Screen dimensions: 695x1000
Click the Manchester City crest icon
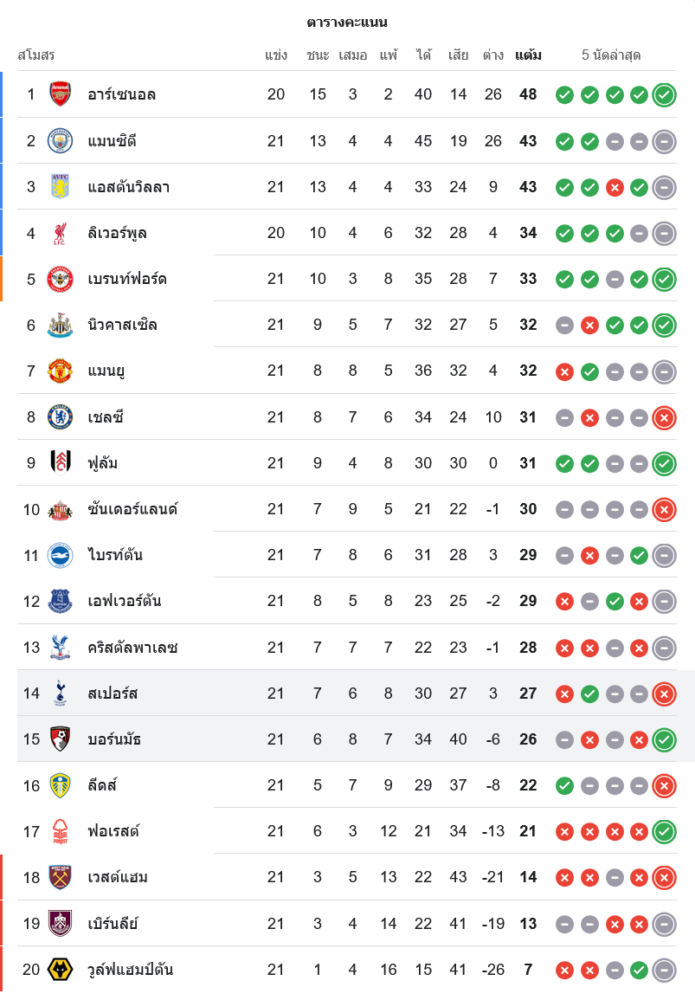click(61, 141)
